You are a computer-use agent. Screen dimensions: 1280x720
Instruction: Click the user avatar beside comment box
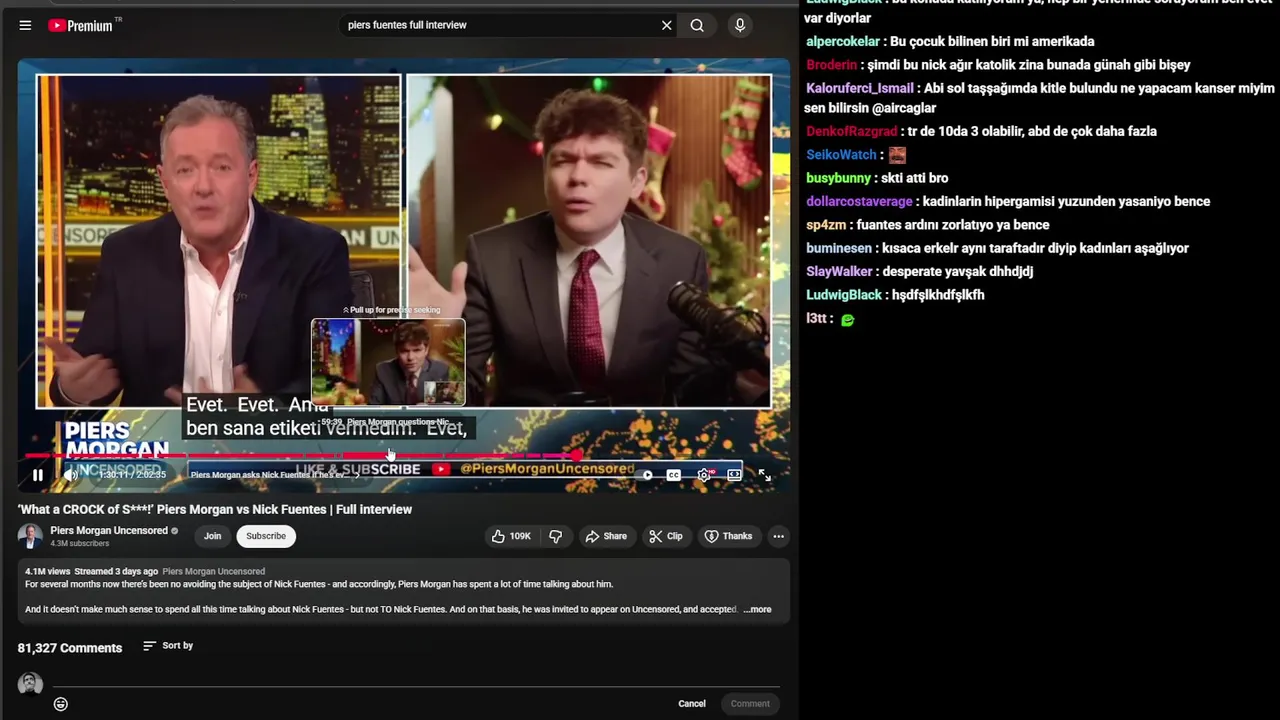pos(30,684)
